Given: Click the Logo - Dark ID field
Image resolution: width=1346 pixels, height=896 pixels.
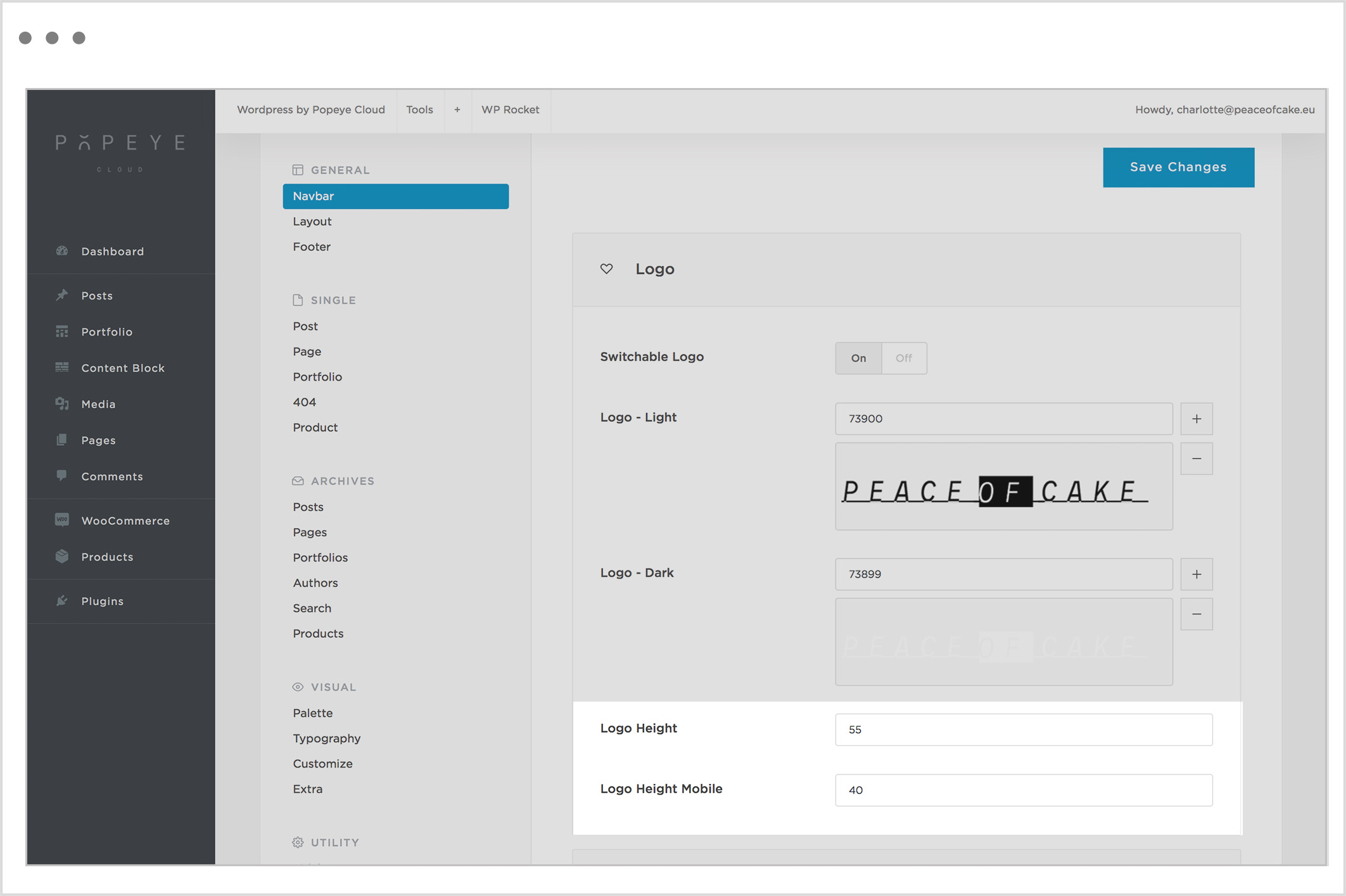Looking at the screenshot, I should click(x=1004, y=574).
